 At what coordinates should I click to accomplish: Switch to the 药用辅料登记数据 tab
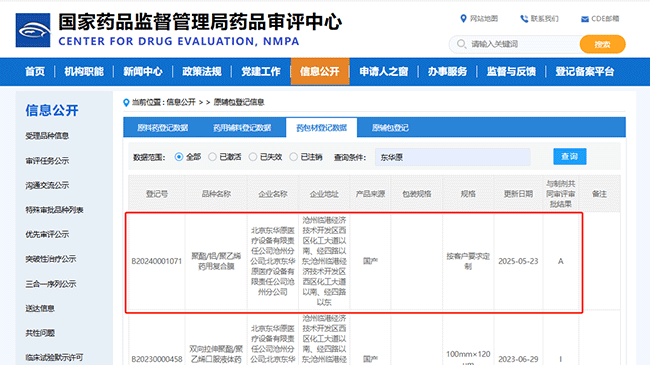click(x=242, y=128)
